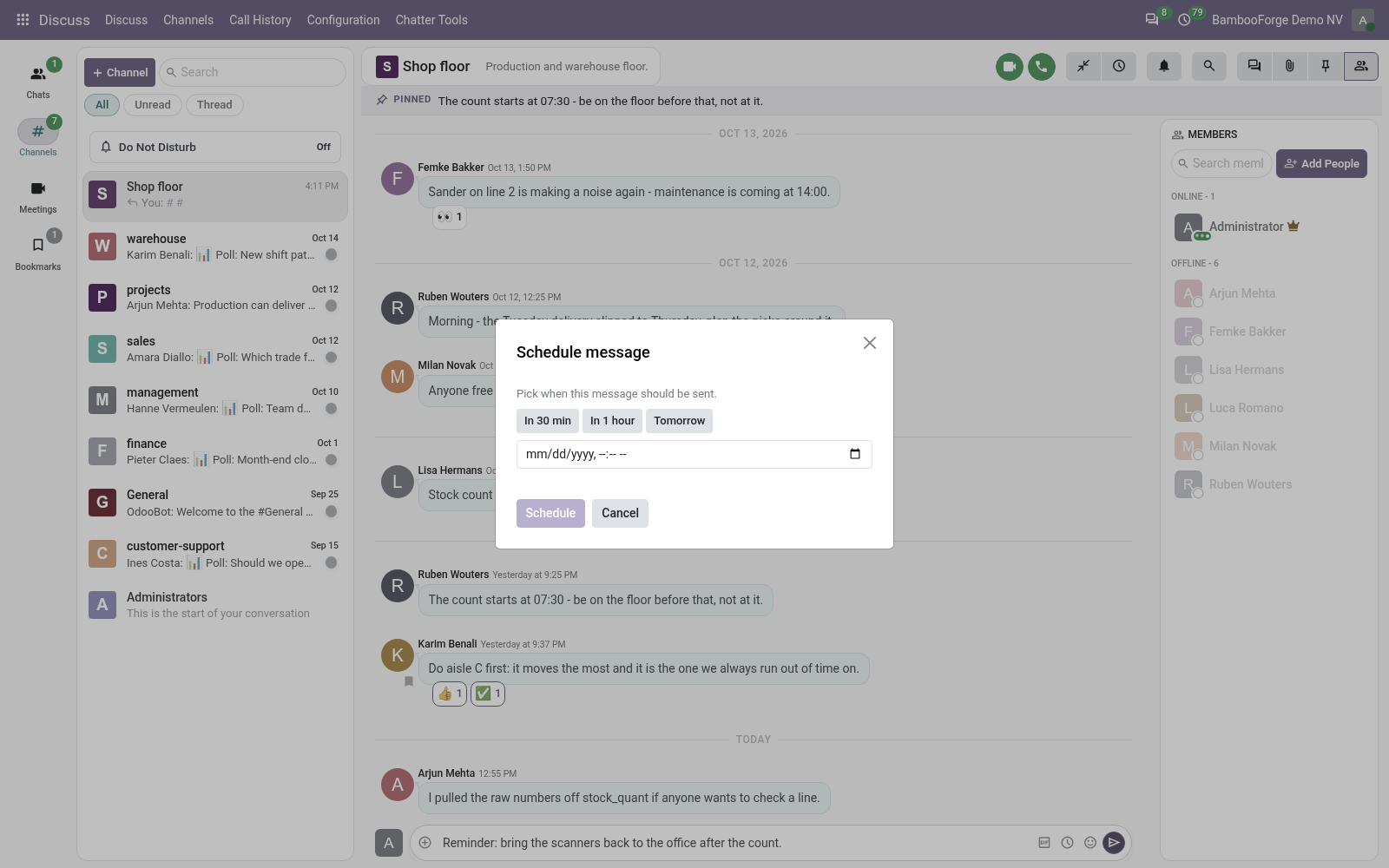Open the Chatter Tools menu
The image size is (1389, 868).
click(x=431, y=20)
